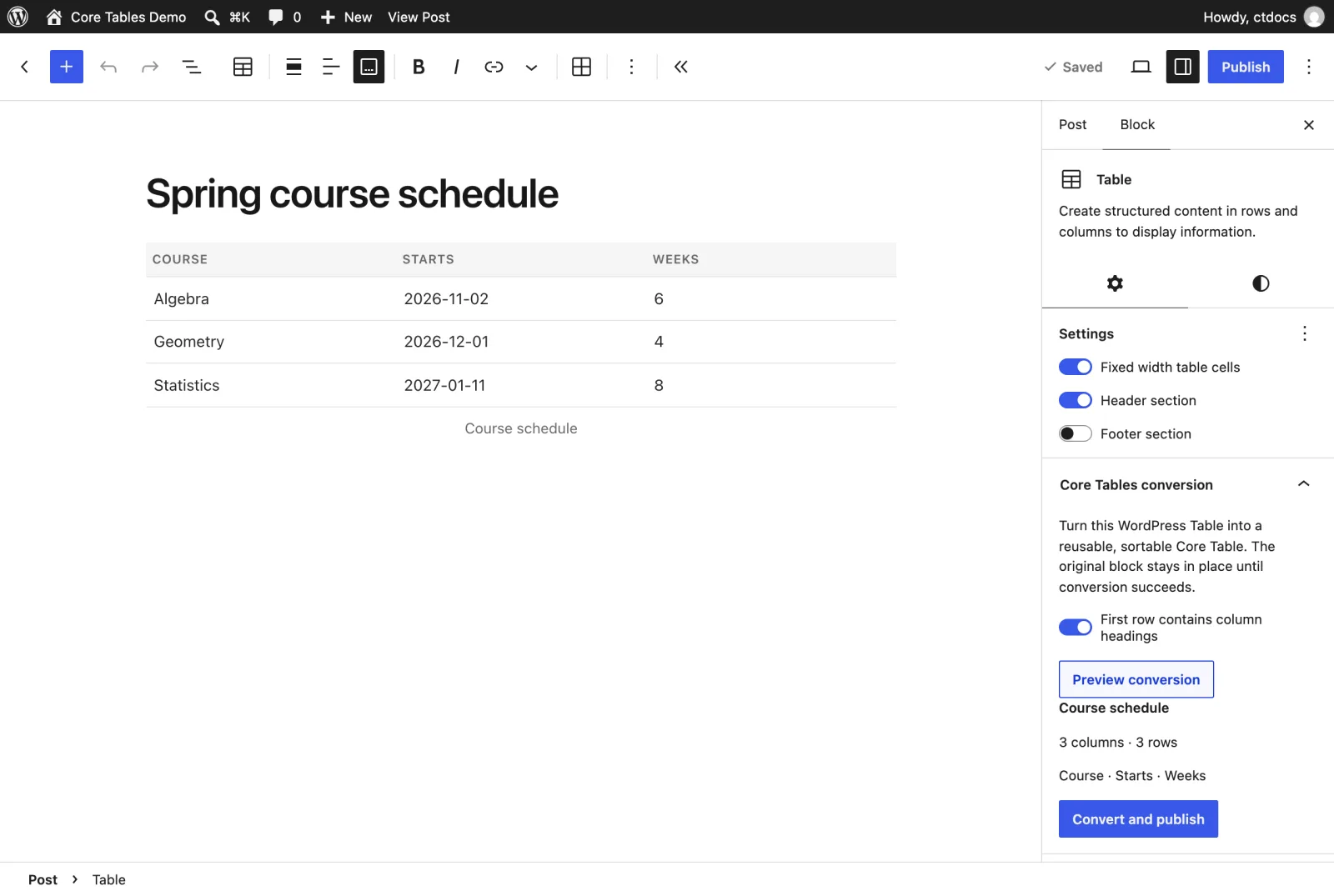Screen dimensions: 1334x896
Task: Open the Edit table menu
Action: click(x=581, y=67)
